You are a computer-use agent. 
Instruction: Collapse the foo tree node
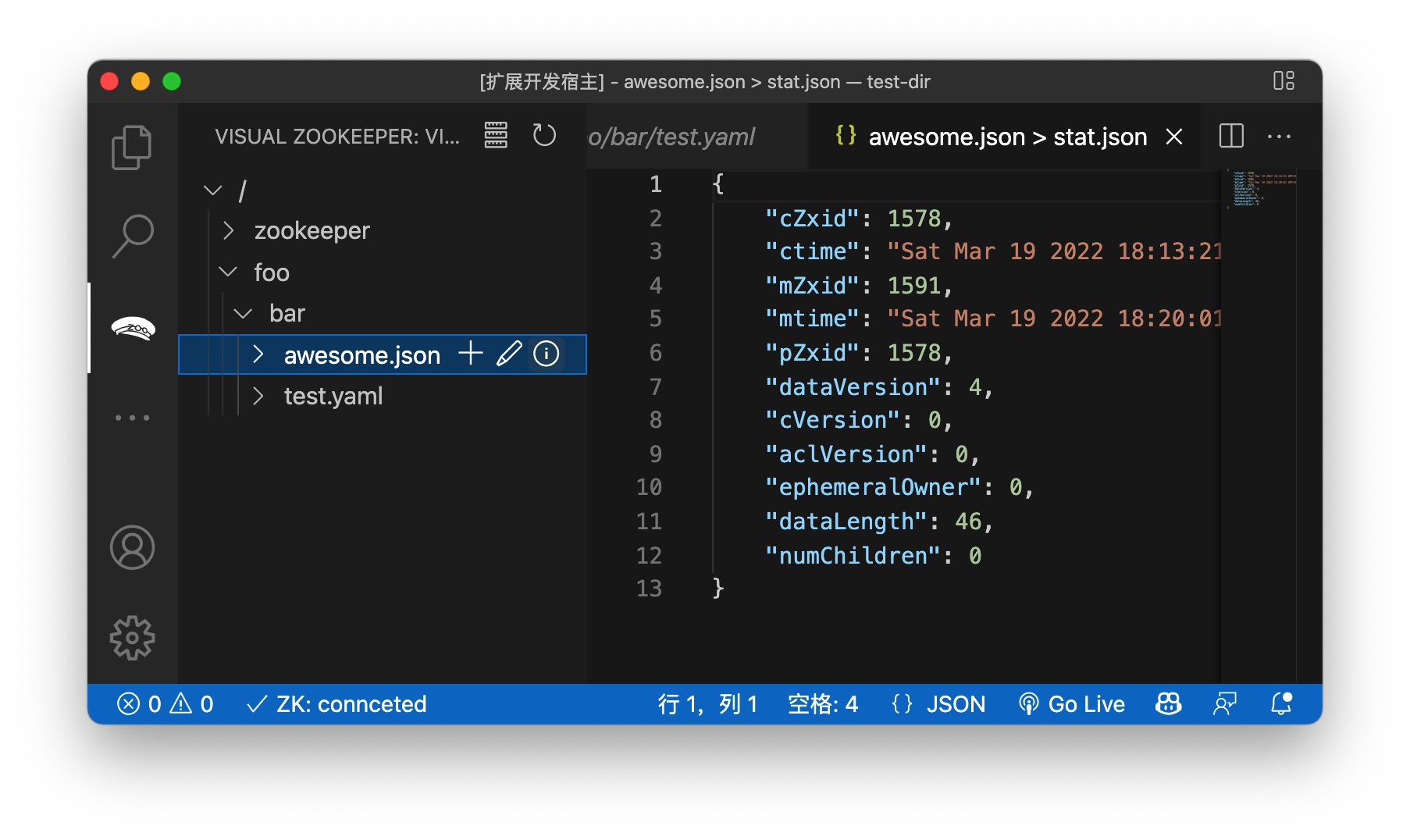(x=228, y=272)
